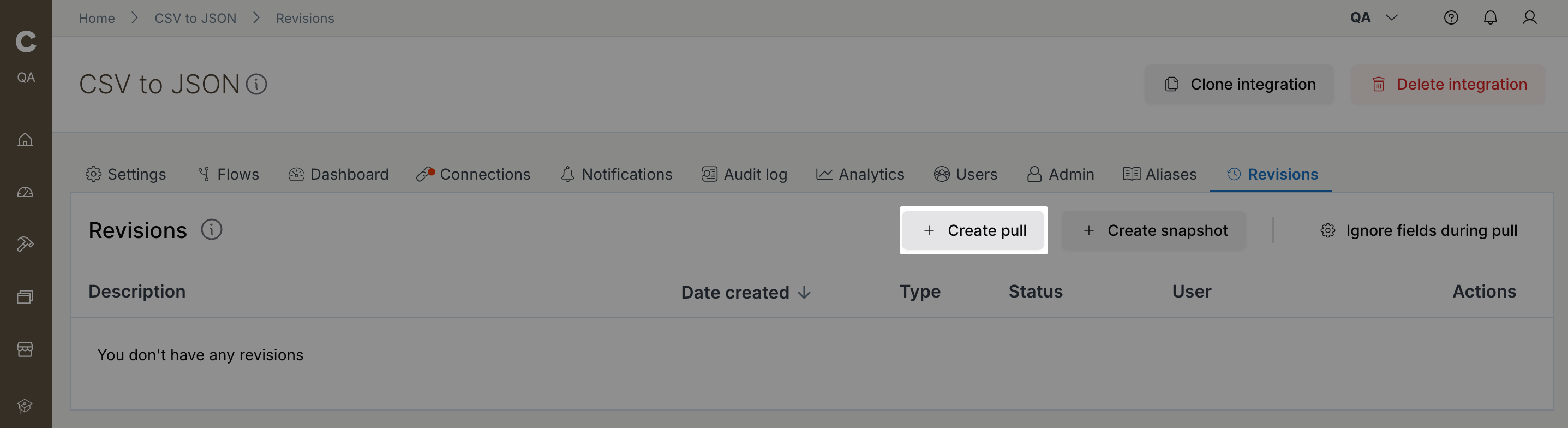Click the Create snapshot button

[x=1154, y=230]
